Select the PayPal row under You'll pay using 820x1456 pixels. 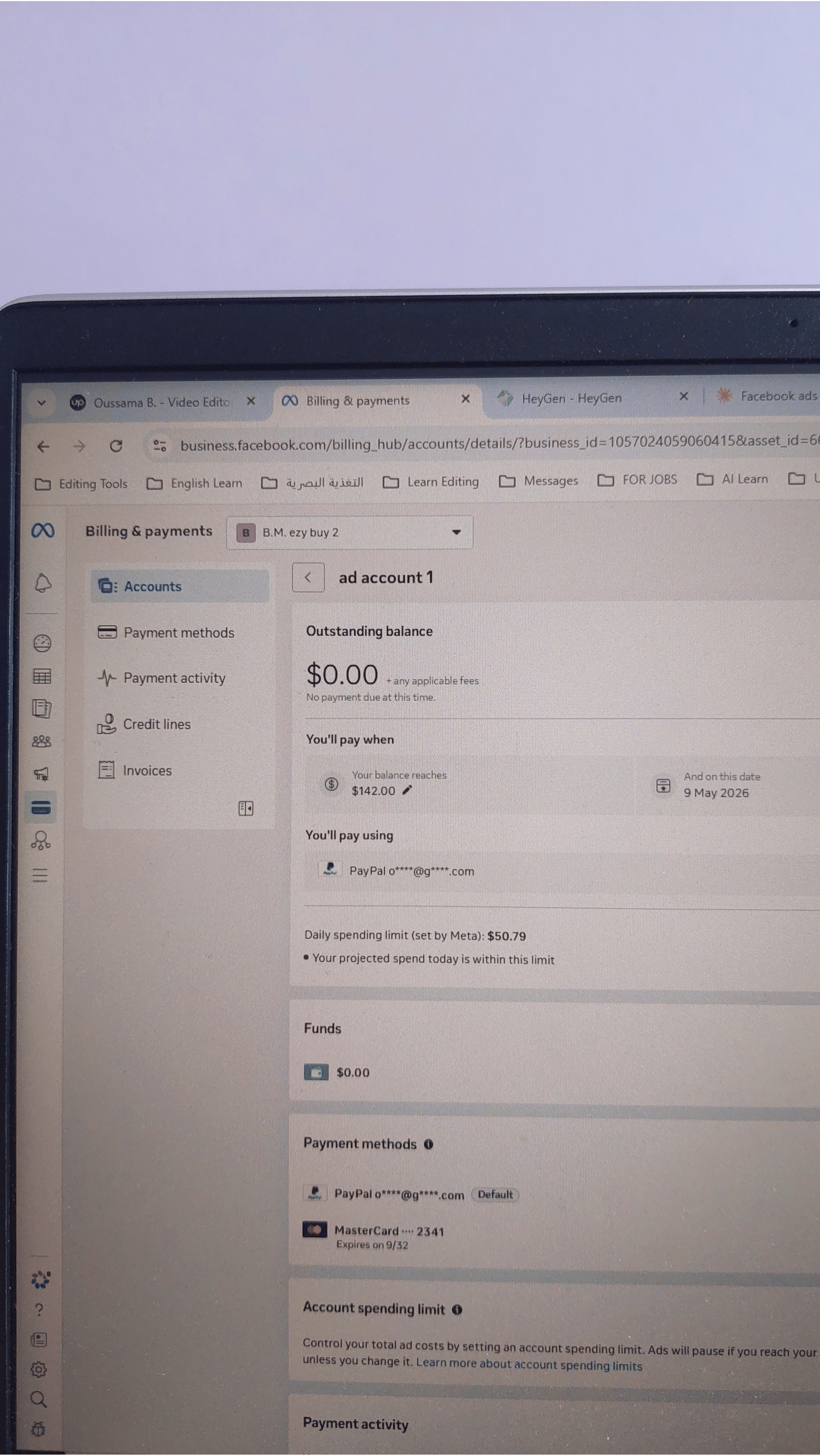coord(561,871)
